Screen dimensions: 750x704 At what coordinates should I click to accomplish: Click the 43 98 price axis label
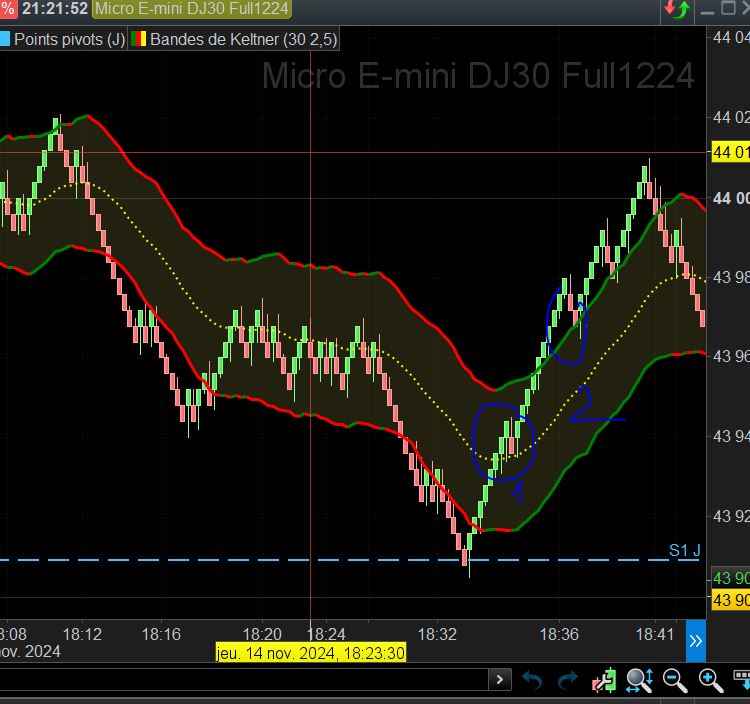click(x=730, y=277)
